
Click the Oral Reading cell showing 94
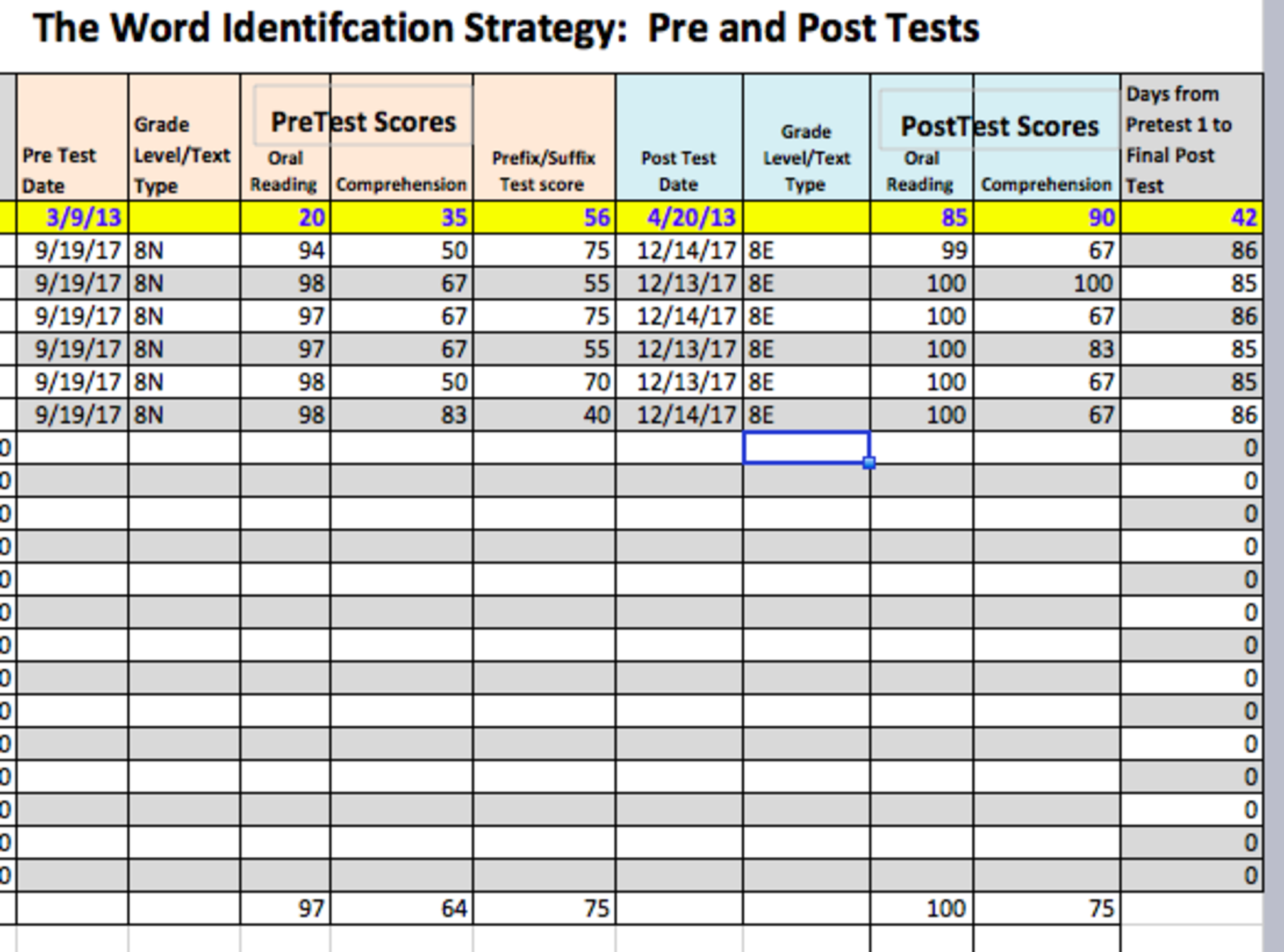285,251
